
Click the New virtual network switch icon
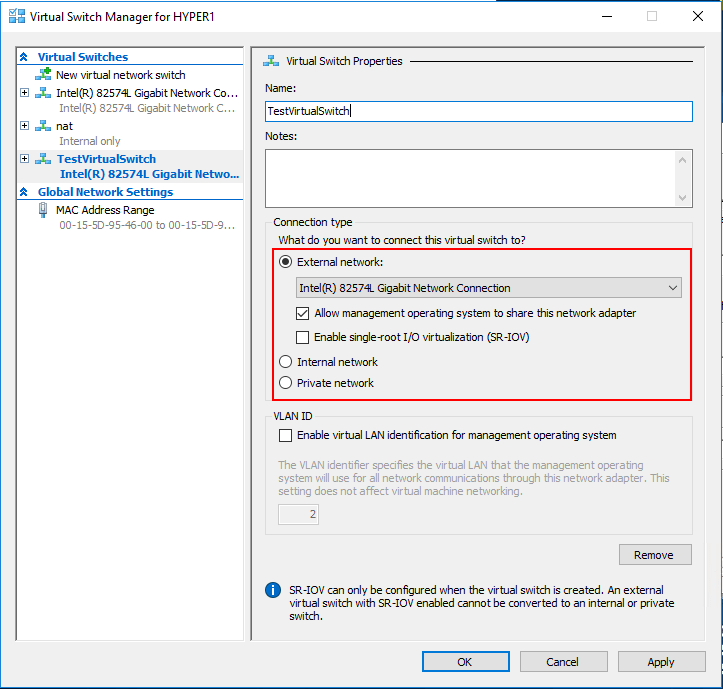[43, 74]
